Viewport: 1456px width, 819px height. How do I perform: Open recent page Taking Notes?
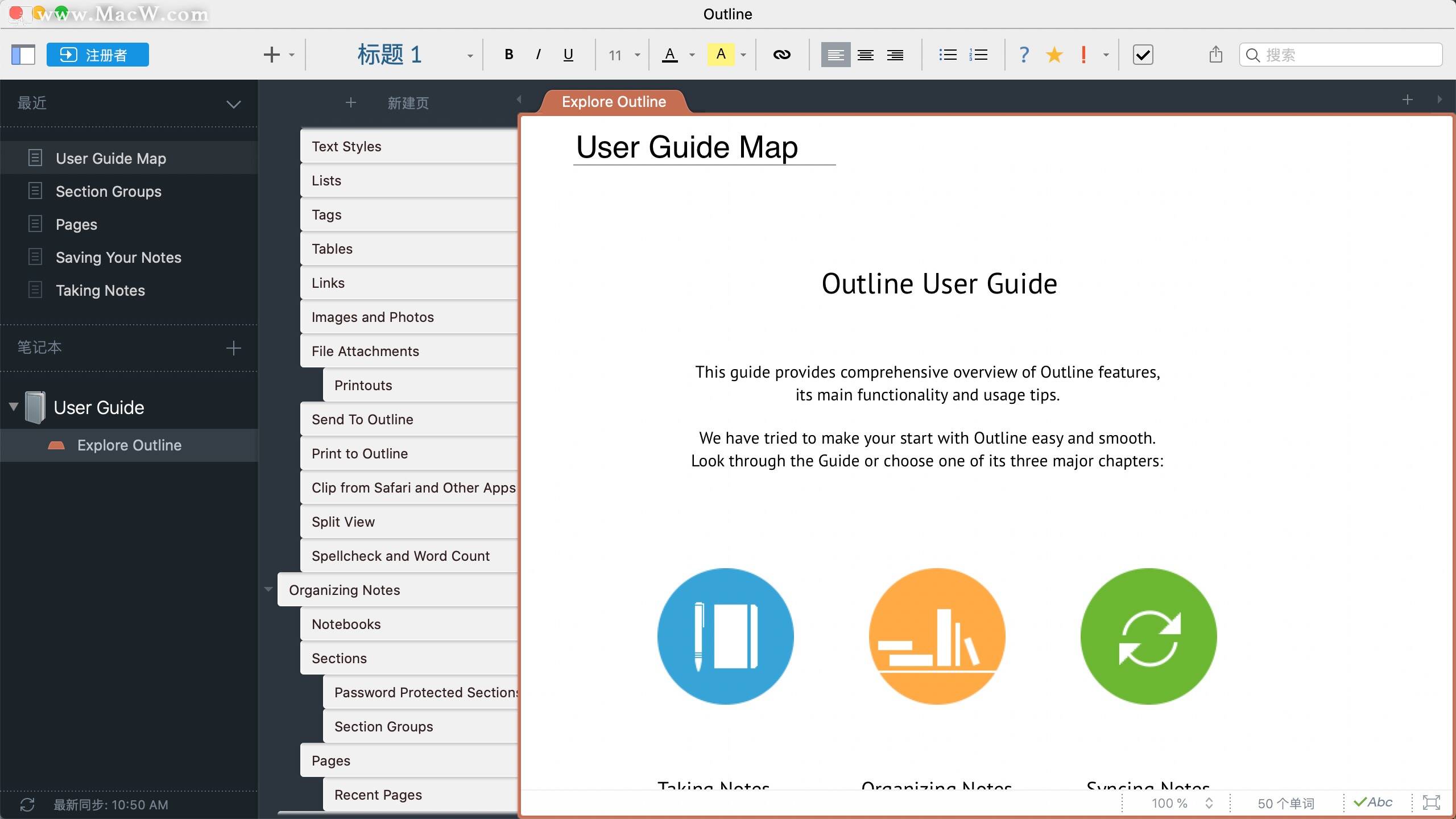pyautogui.click(x=129, y=290)
